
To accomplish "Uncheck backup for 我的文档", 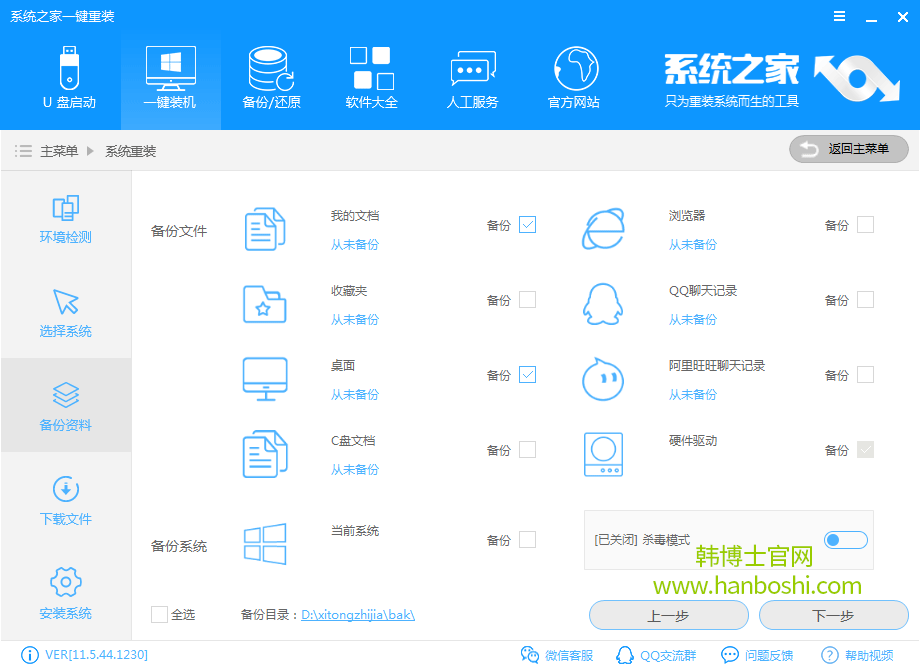I will coord(525,224).
